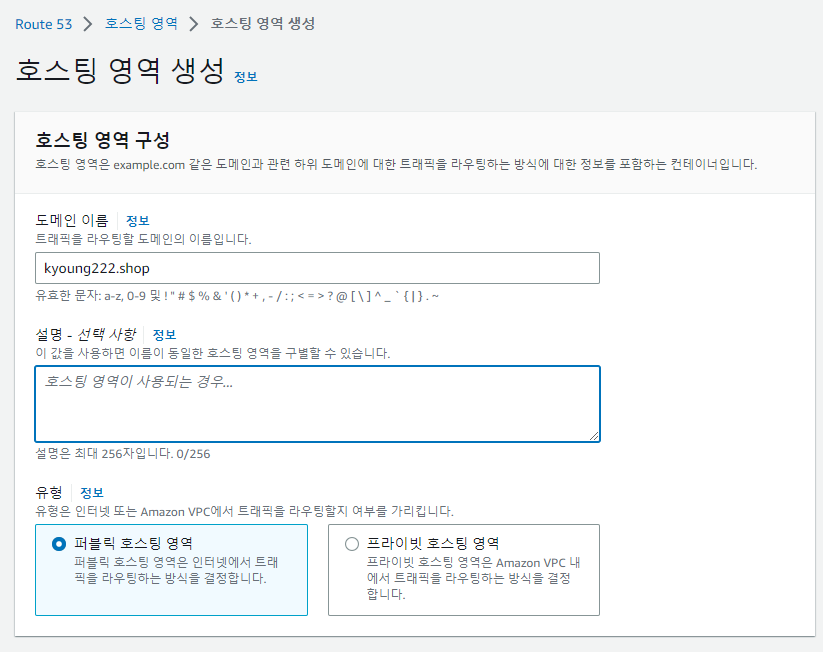Open the Route 53 breadcrumb link
This screenshot has height=652, width=823.
point(44,24)
